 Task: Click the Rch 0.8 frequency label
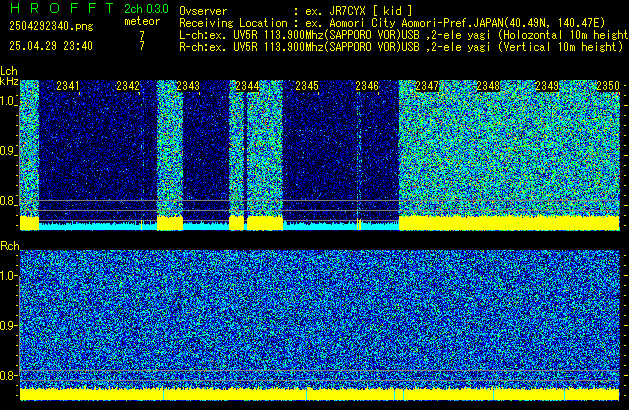click(x=8, y=375)
